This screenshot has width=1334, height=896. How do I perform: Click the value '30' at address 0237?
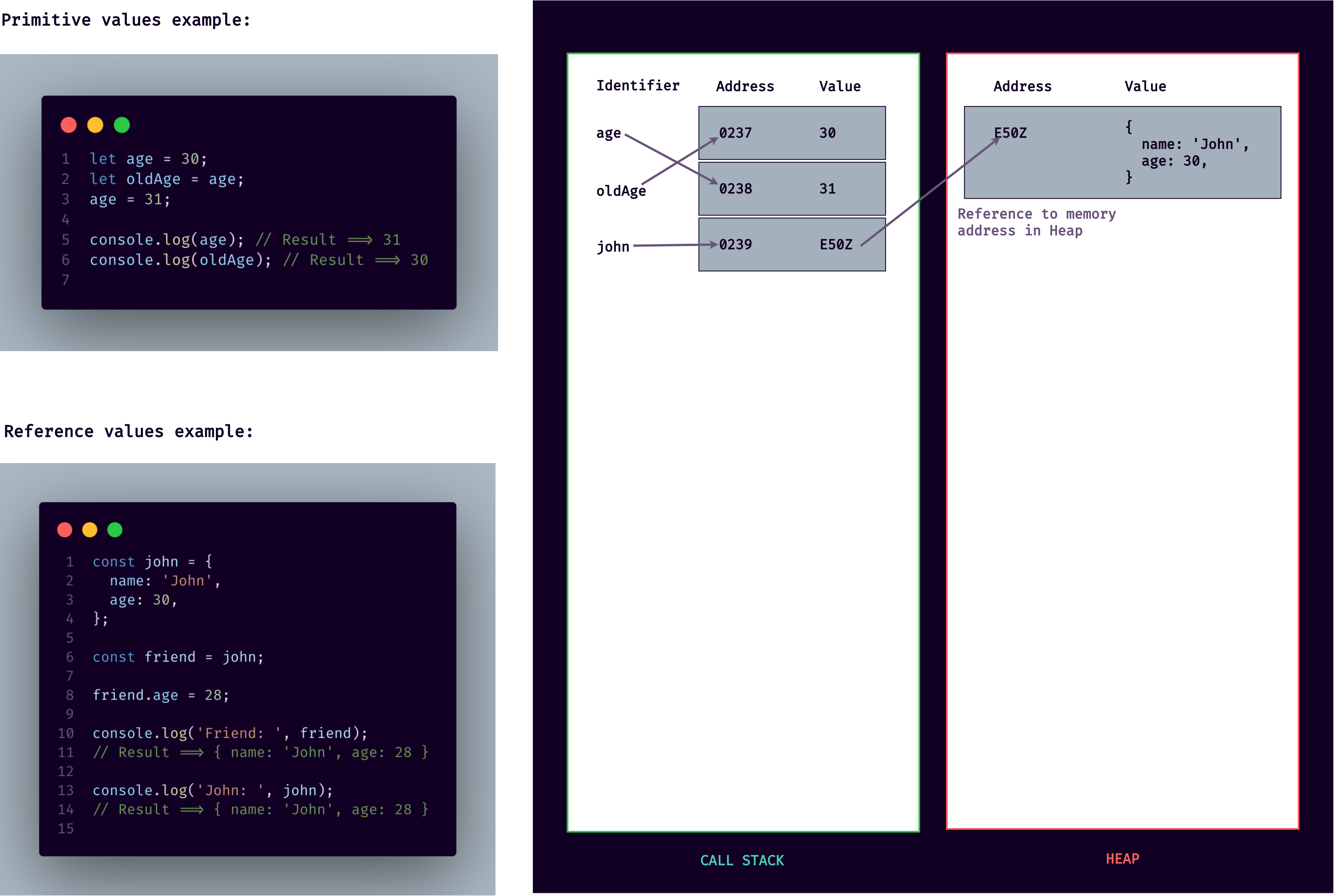(827, 133)
